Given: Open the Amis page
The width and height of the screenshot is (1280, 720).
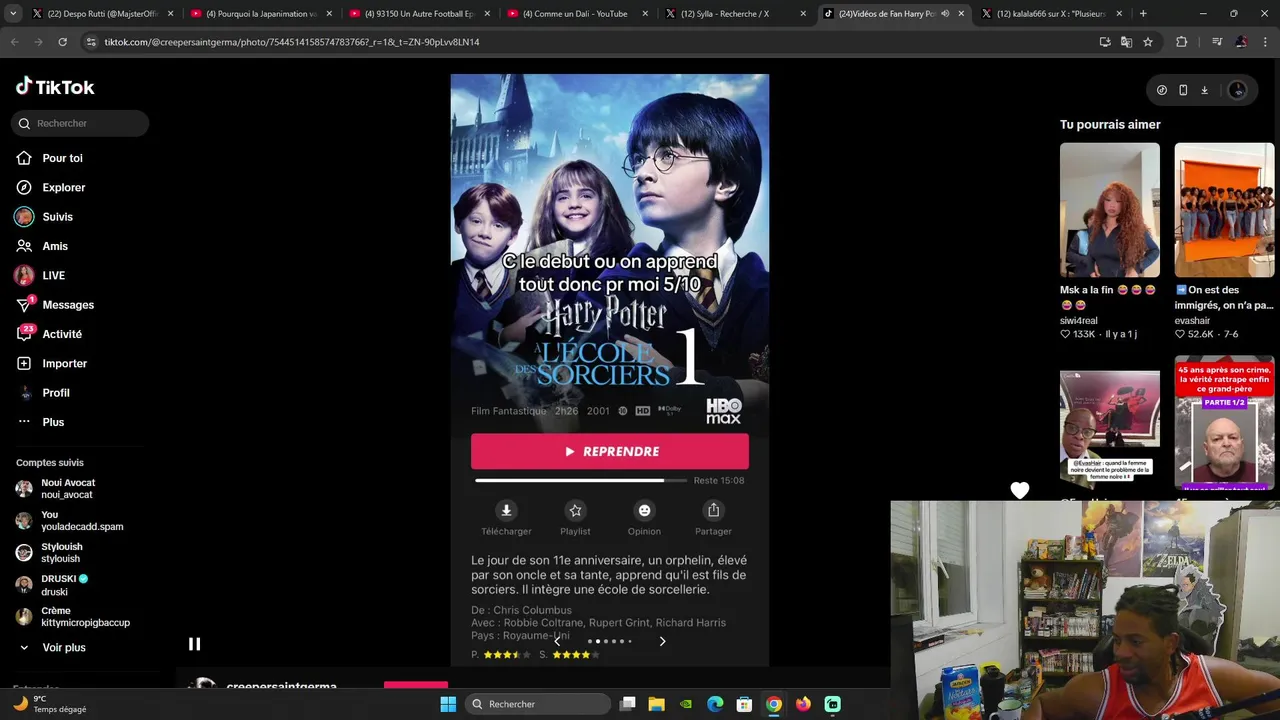Looking at the screenshot, I should (x=55, y=246).
